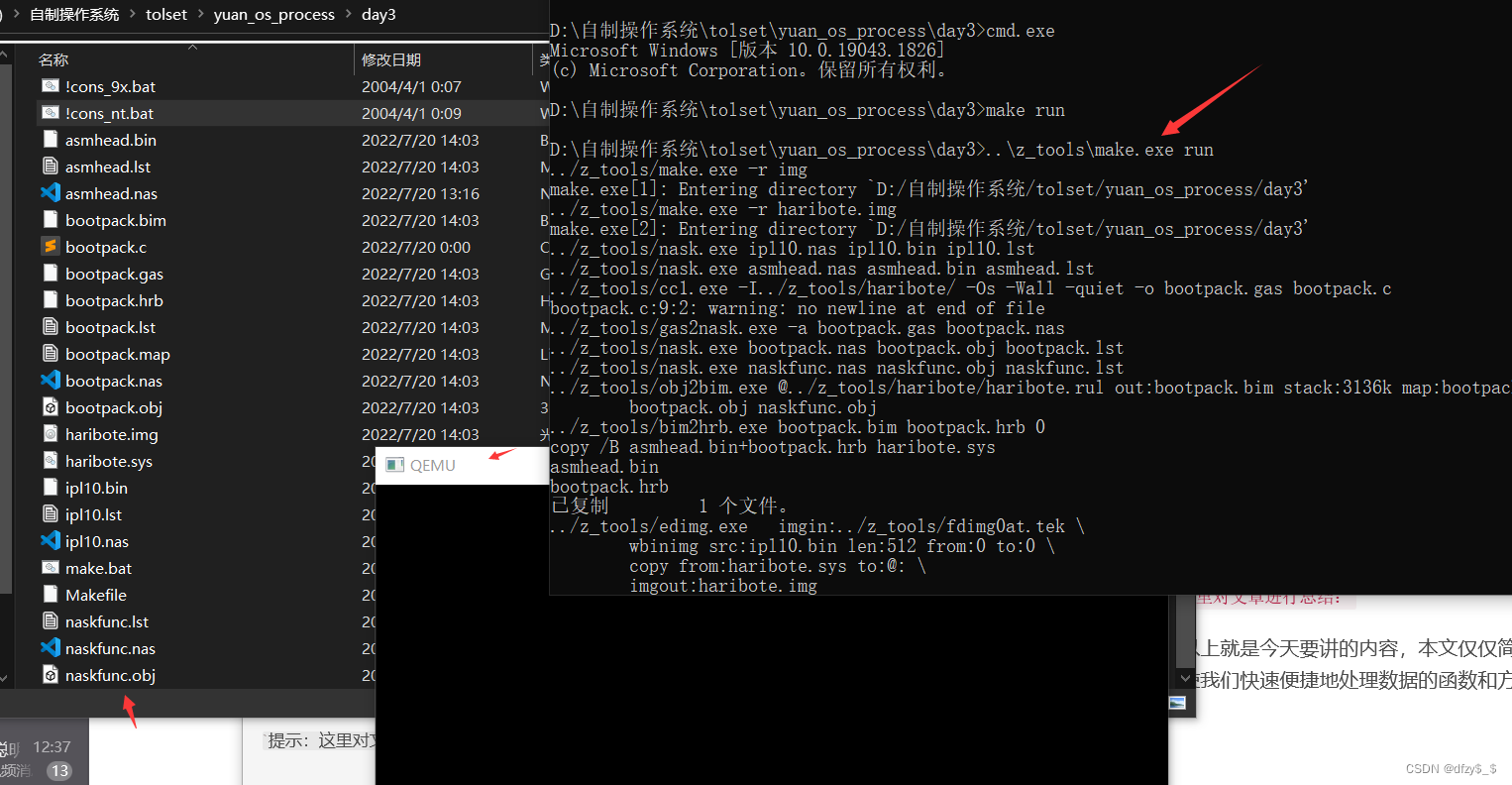
Task: Select the Makefile file name
Action: pyautogui.click(x=96, y=595)
